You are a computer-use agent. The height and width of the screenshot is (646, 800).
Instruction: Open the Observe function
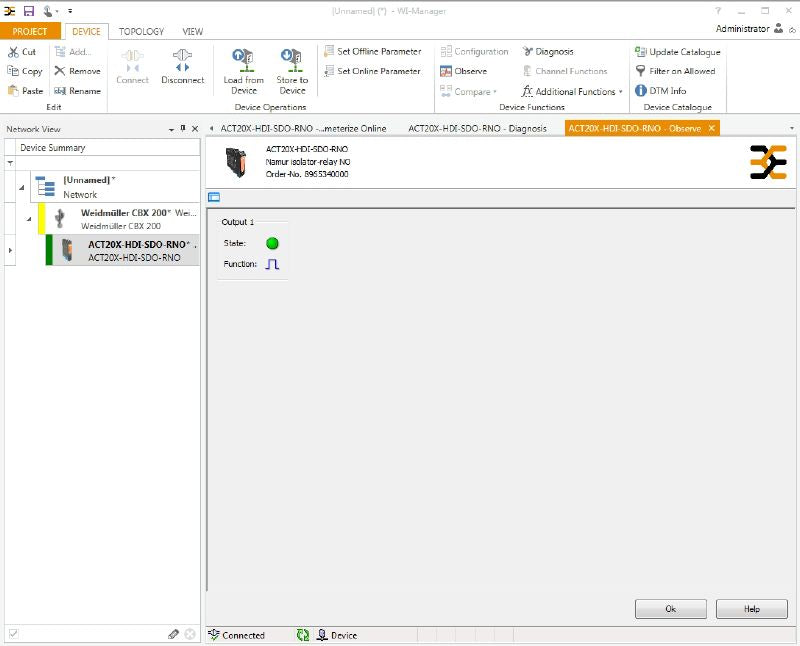463,71
